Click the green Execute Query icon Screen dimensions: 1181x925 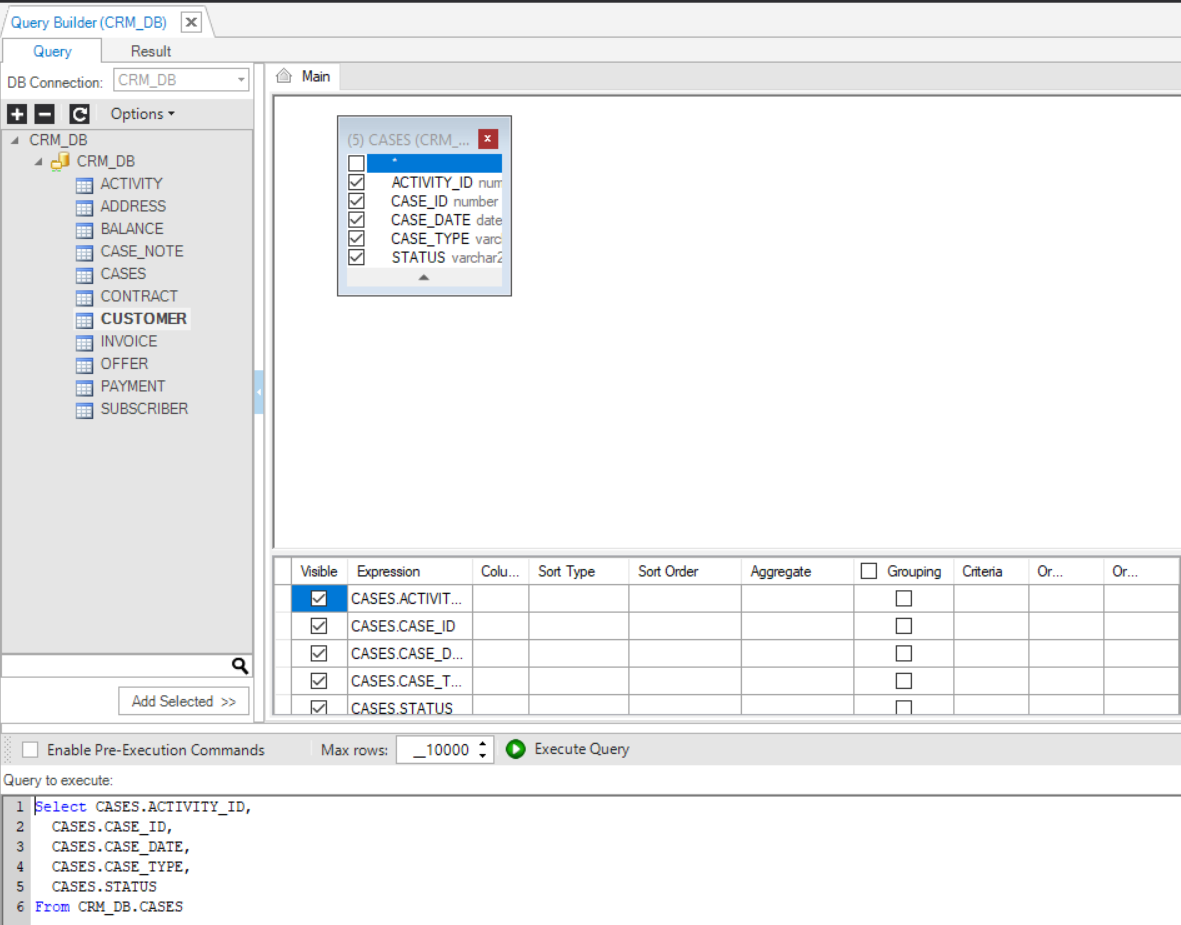515,749
